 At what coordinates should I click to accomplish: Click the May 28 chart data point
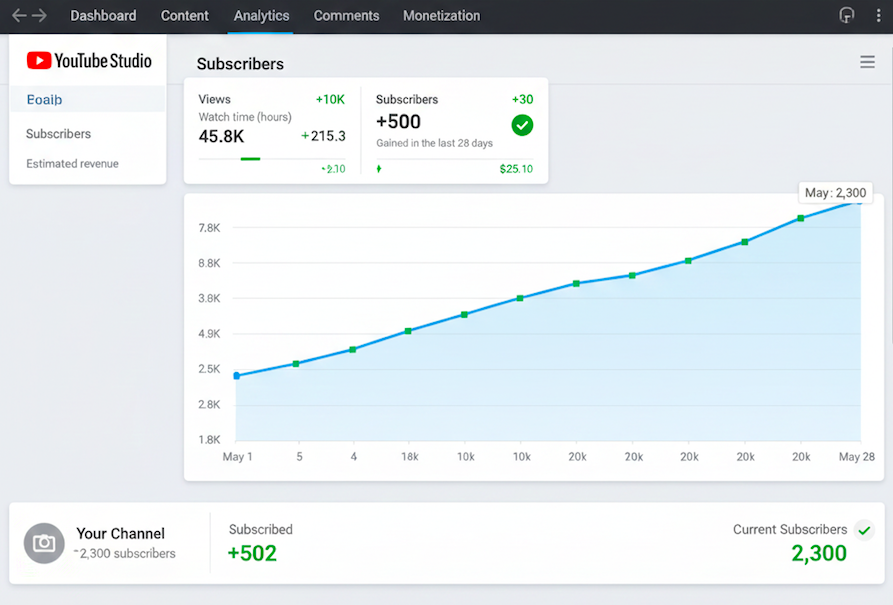point(858,200)
